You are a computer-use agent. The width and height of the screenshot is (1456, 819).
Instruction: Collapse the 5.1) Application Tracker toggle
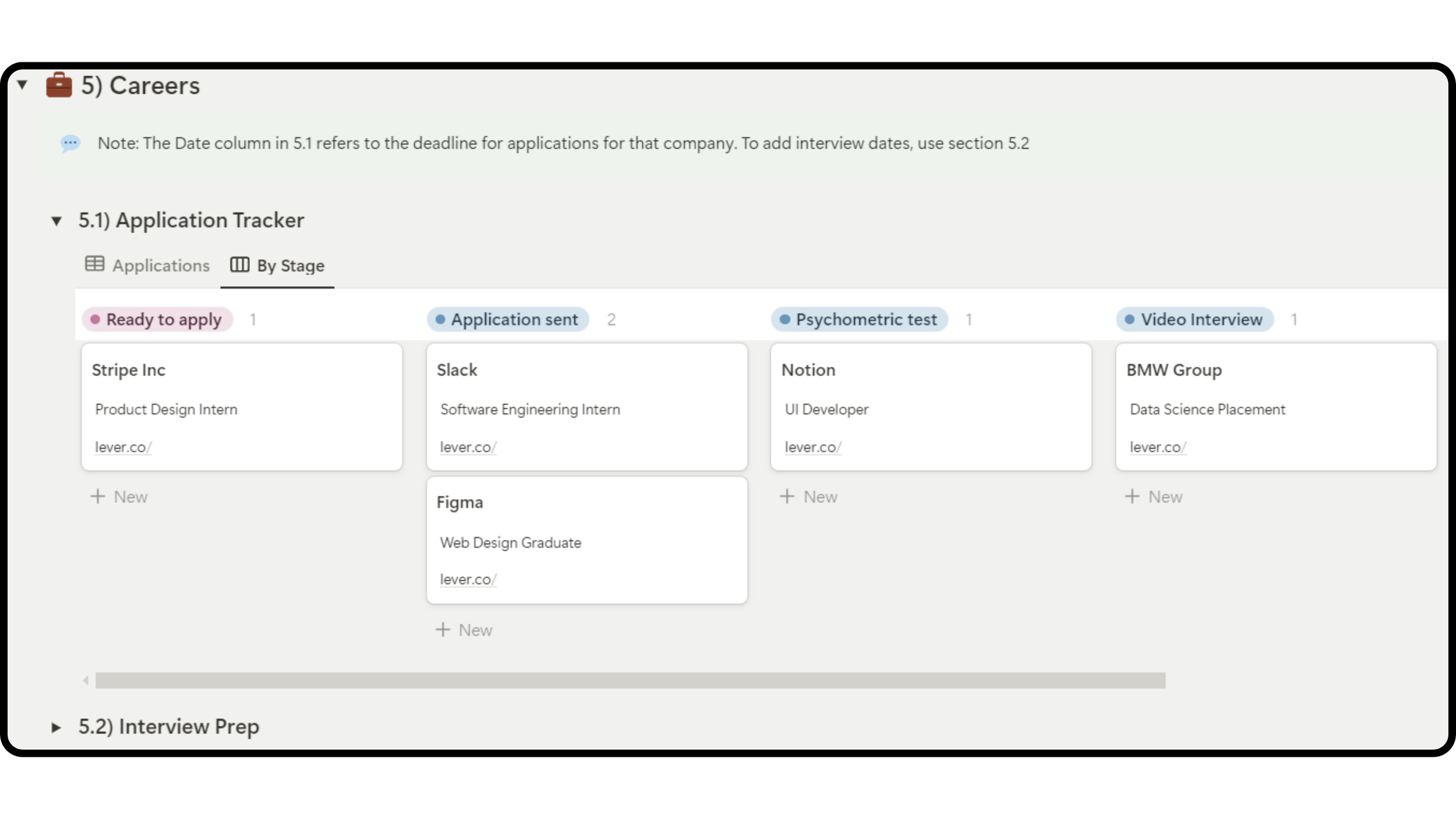click(56, 221)
